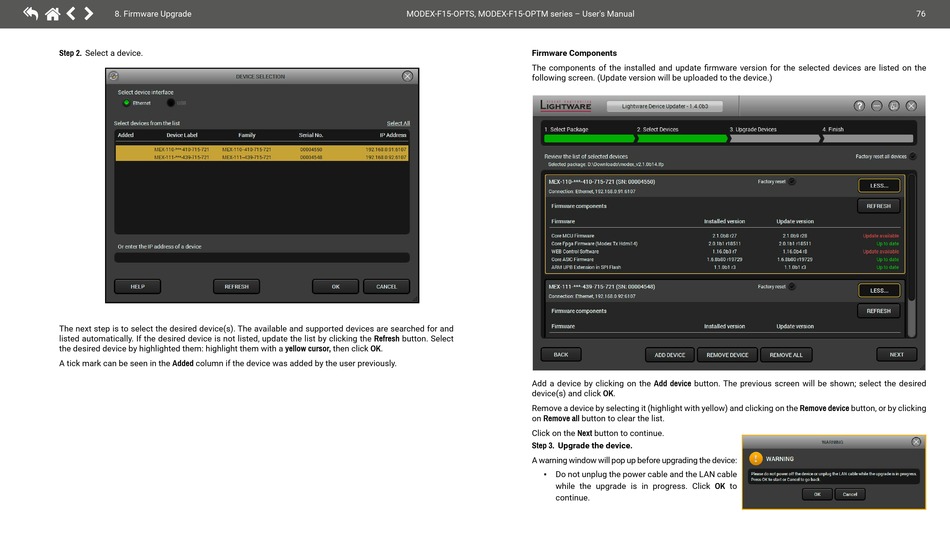
Task: Go to next page chevron
Action: (x=89, y=14)
